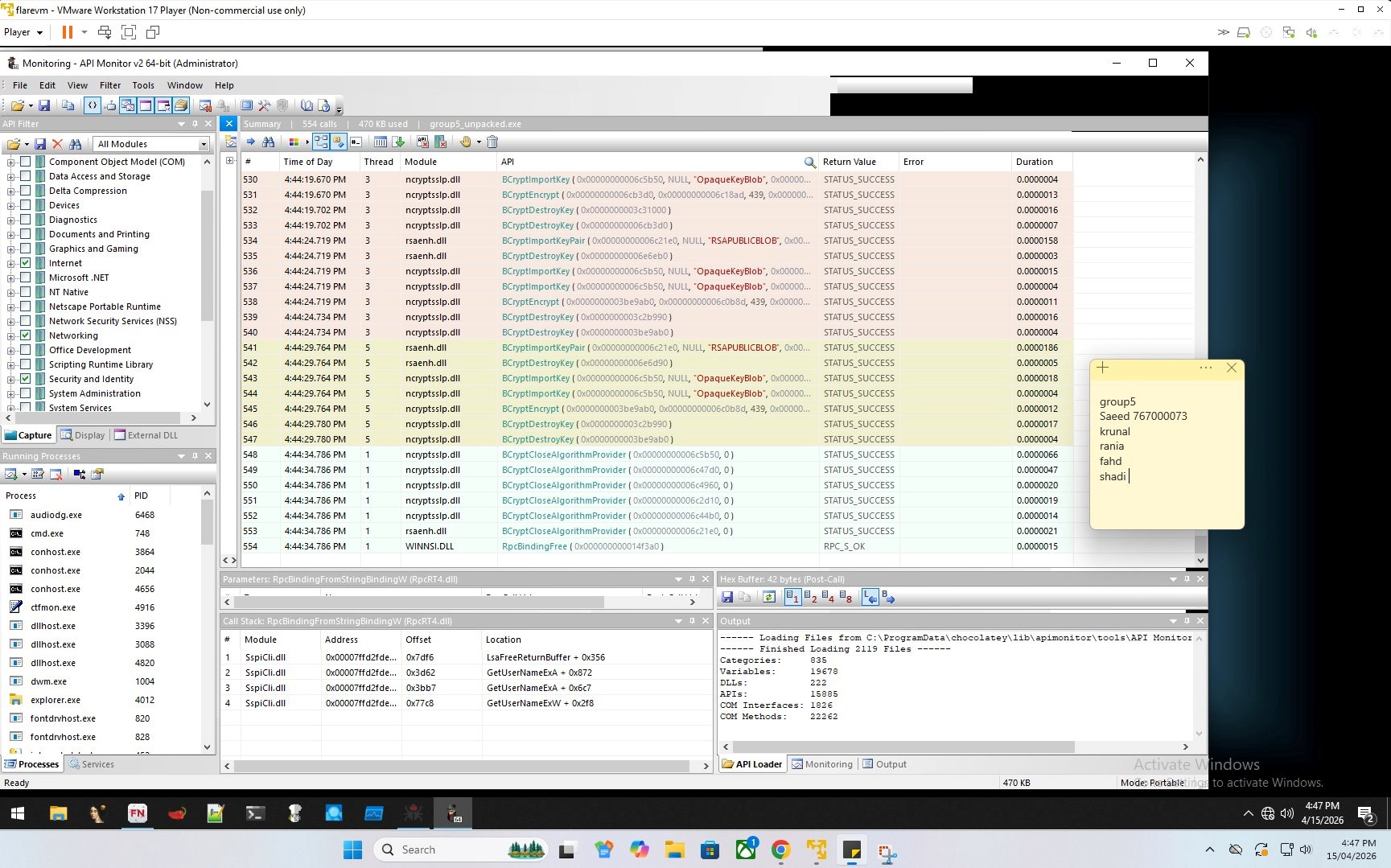Click the VMware pause button

click(68, 32)
